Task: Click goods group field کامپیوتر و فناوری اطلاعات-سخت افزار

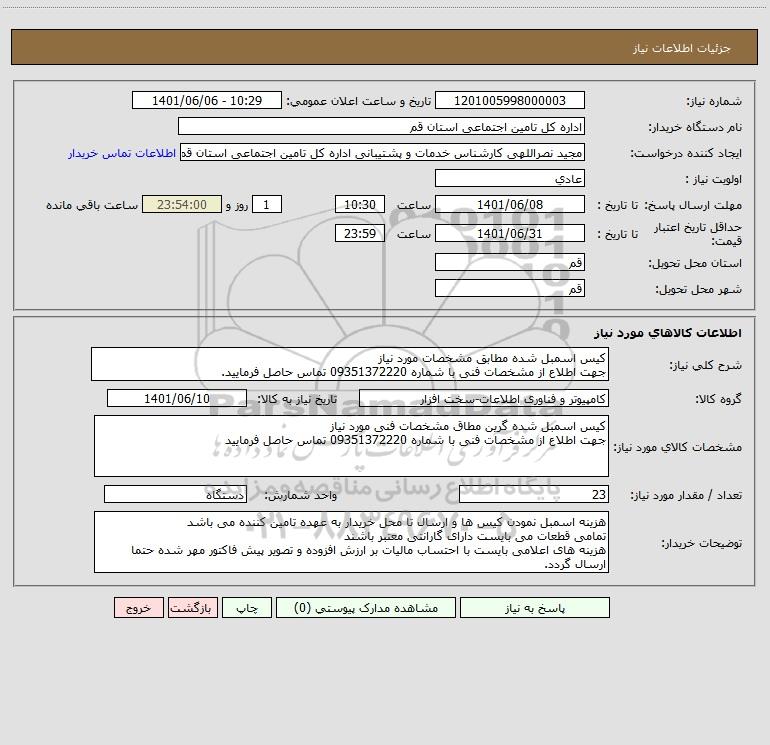Action: click(484, 398)
